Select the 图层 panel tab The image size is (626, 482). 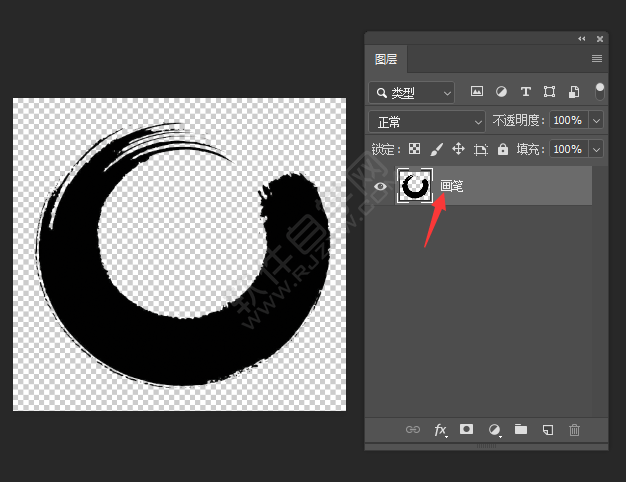(x=386, y=60)
